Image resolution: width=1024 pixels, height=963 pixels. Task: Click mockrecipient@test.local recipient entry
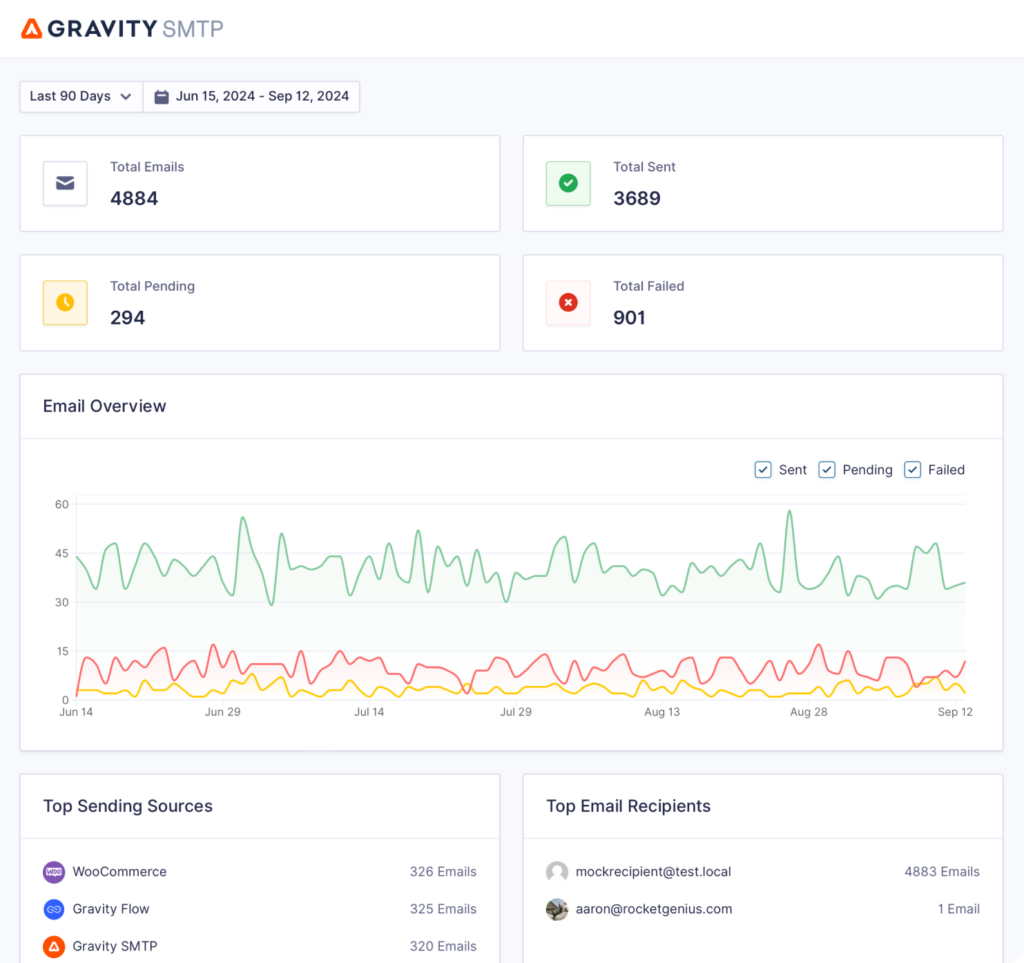pyautogui.click(x=653, y=871)
